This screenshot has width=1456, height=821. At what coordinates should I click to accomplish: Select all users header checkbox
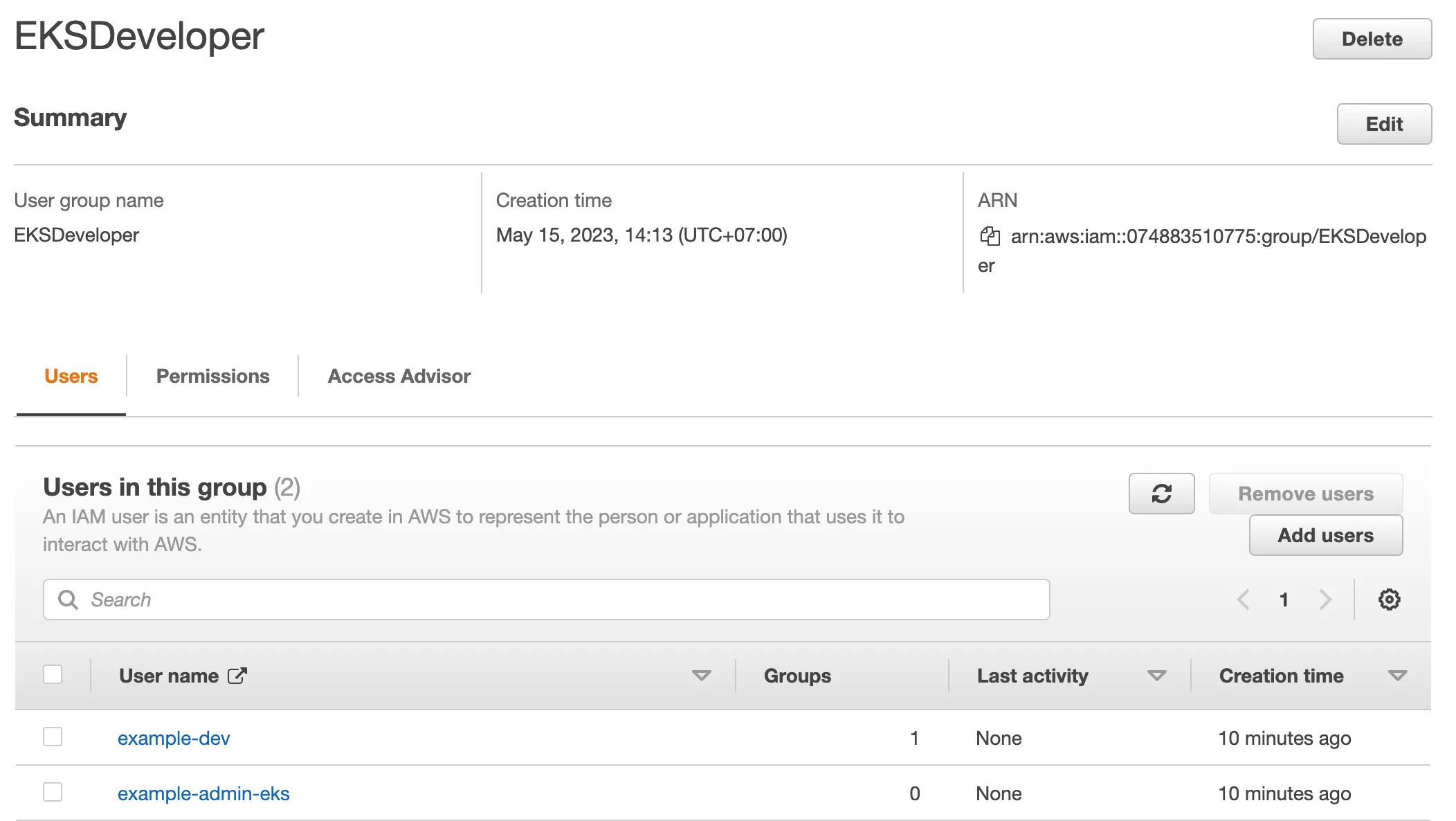[x=53, y=675]
